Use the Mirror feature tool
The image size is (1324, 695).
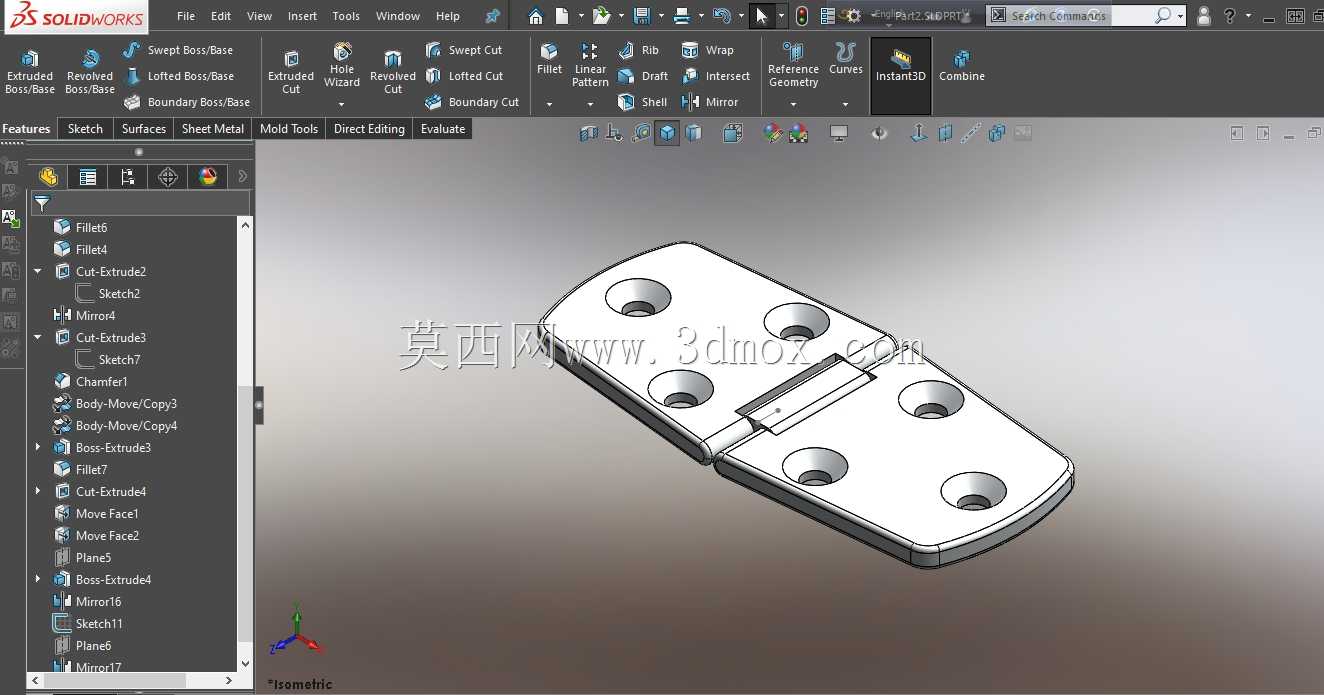[x=709, y=102]
